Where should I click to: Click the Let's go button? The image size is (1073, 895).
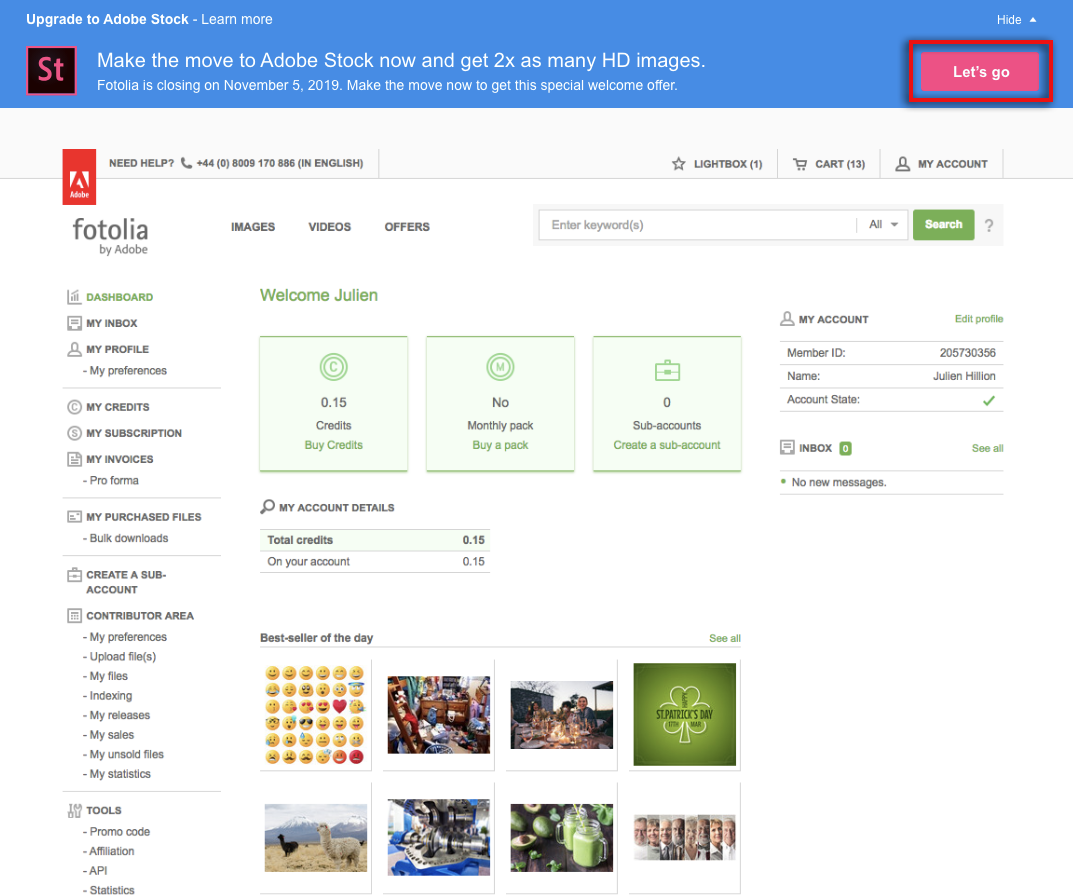979,71
